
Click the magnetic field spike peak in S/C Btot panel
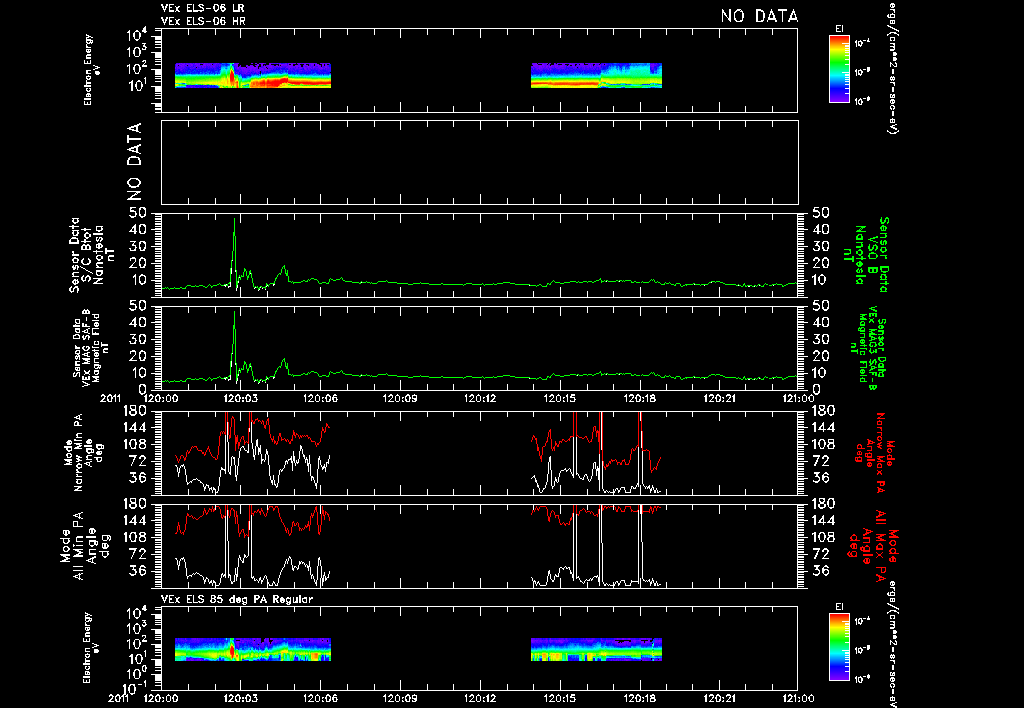click(234, 219)
